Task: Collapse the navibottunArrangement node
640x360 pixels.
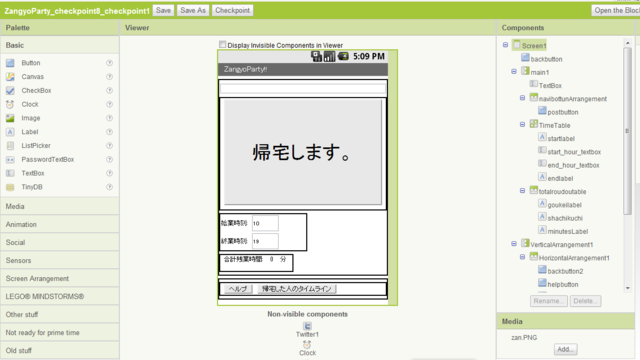Action: 522,98
